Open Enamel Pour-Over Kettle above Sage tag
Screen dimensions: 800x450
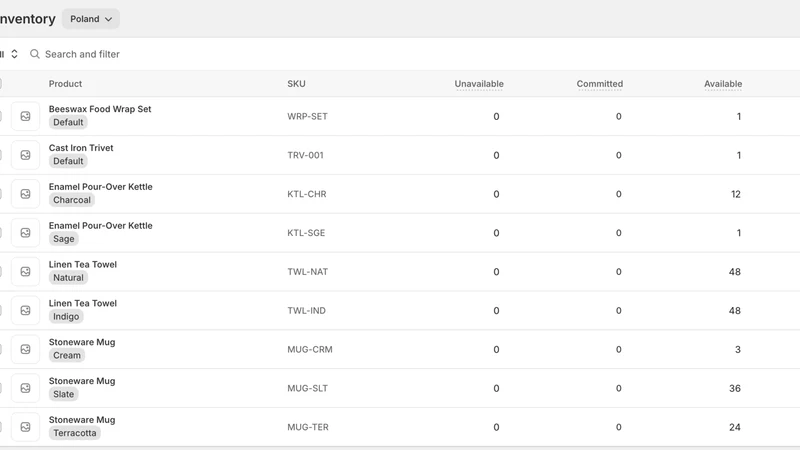pos(101,225)
